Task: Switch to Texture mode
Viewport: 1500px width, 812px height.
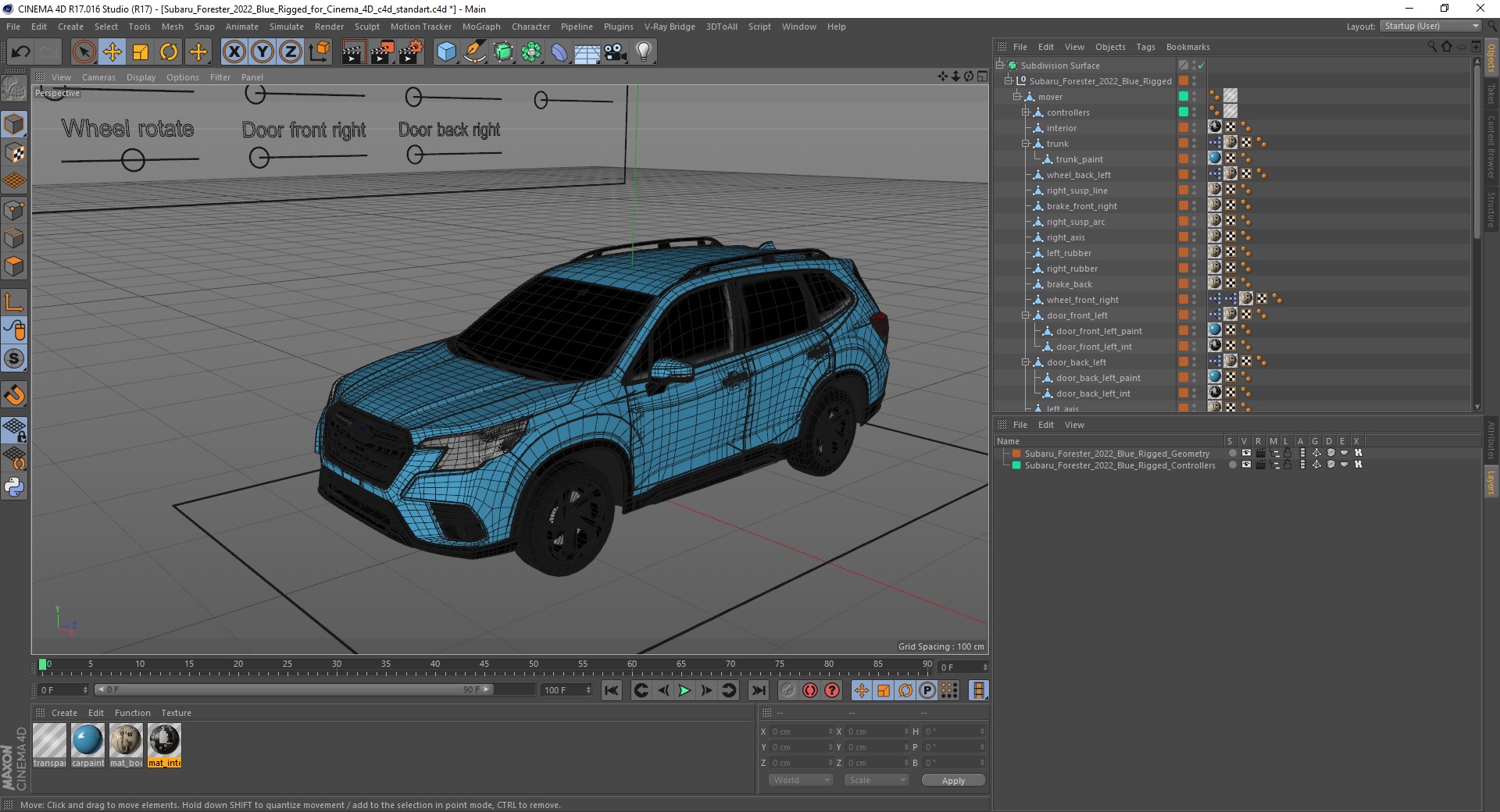Action: (14, 153)
